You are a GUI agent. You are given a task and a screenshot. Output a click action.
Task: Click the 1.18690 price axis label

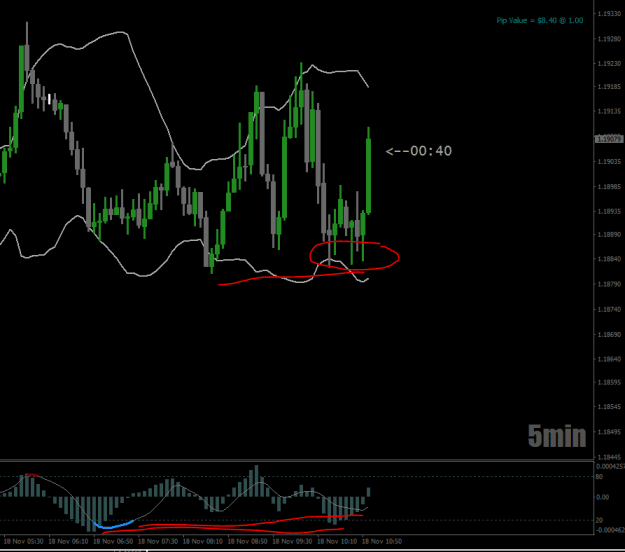(x=609, y=334)
